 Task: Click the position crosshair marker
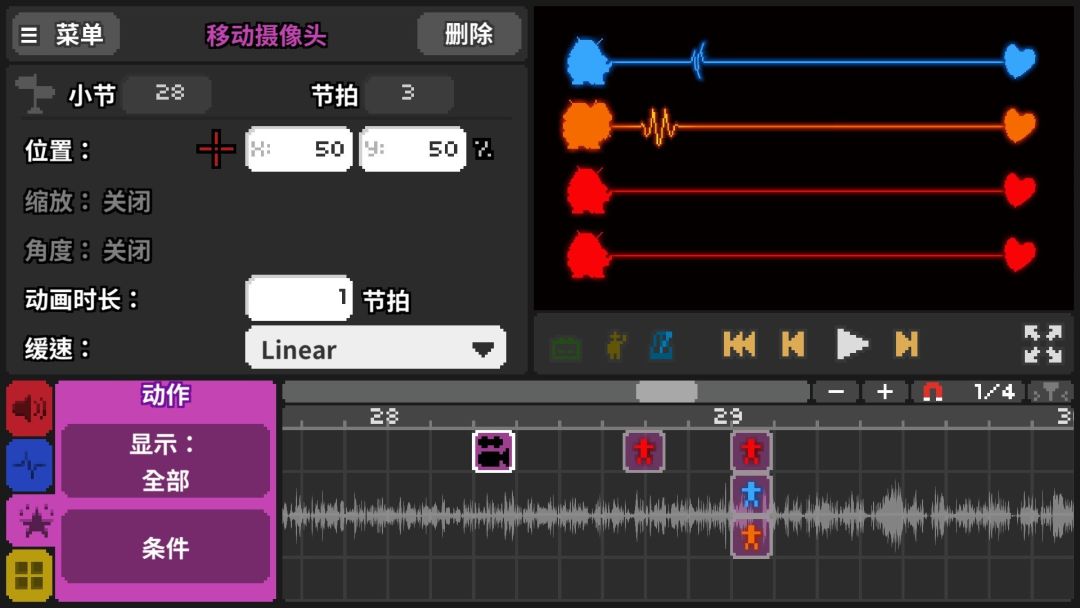click(216, 148)
